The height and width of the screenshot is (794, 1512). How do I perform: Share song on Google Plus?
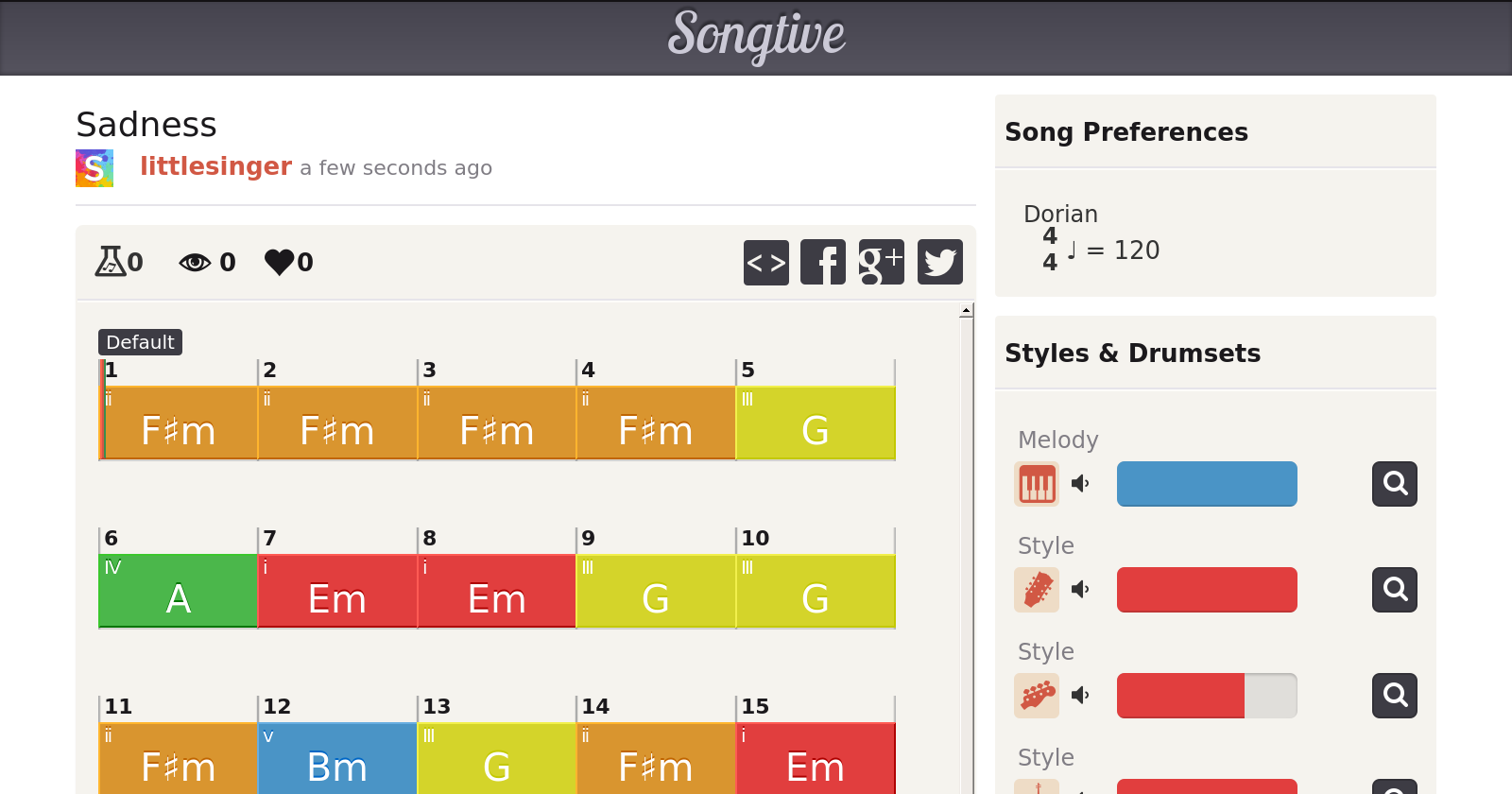881,262
